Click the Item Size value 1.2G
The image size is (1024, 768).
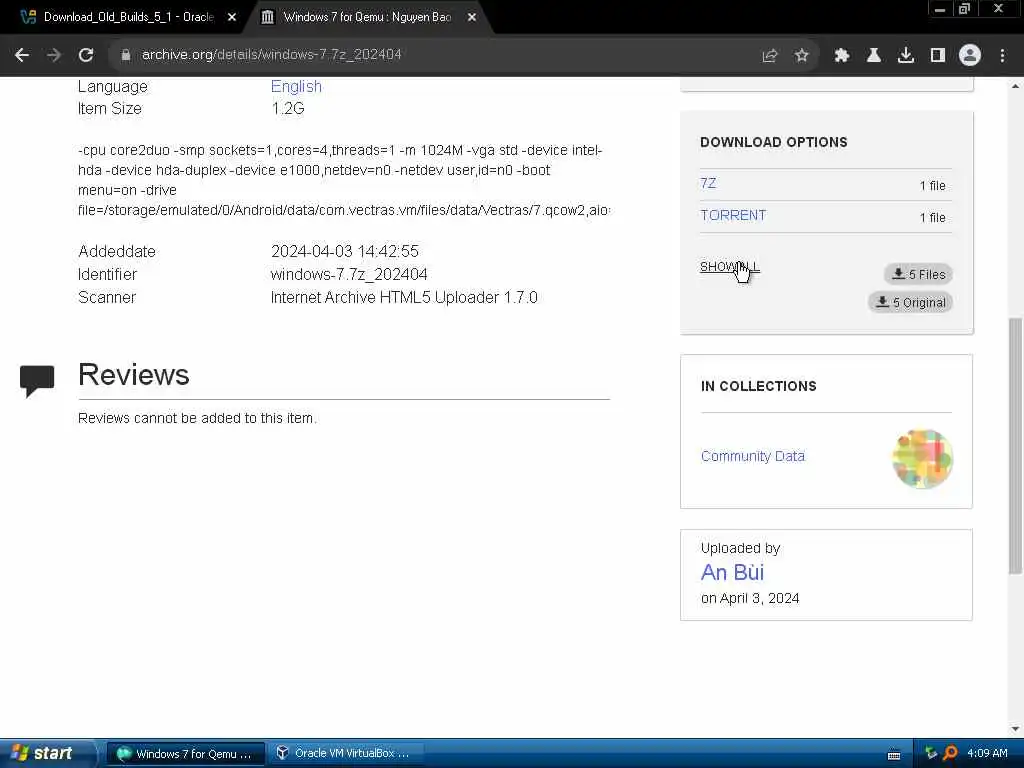(x=288, y=108)
